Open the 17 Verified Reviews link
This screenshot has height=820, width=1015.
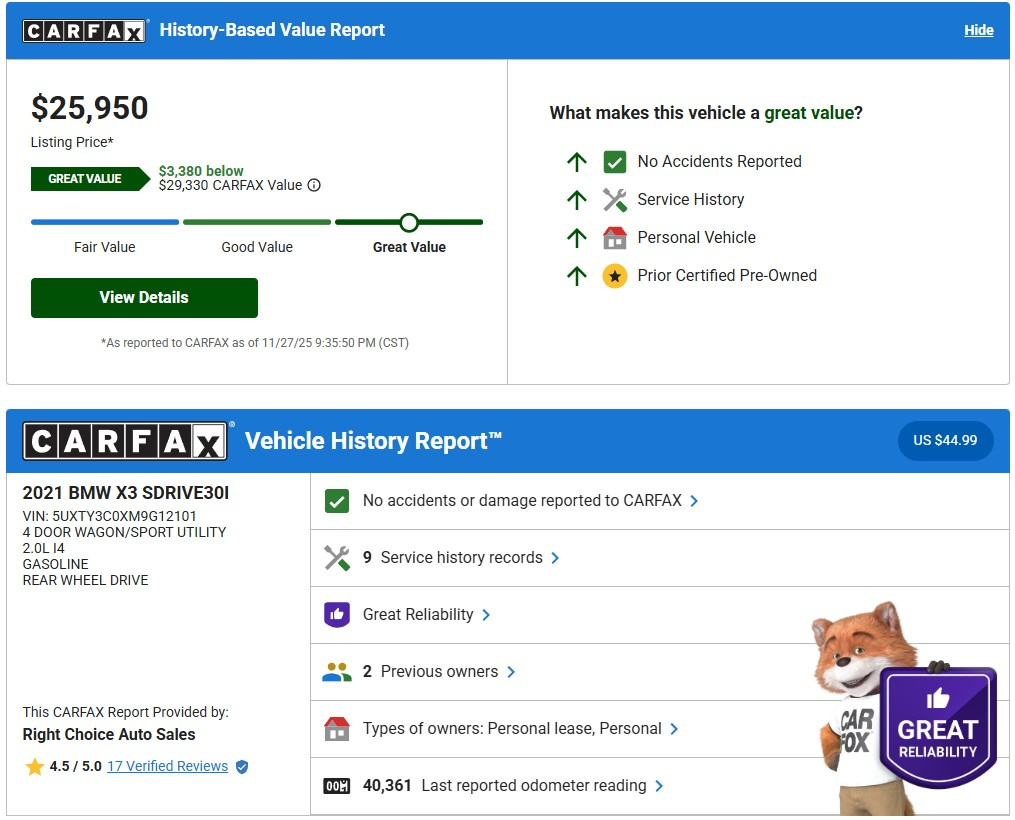pos(167,767)
